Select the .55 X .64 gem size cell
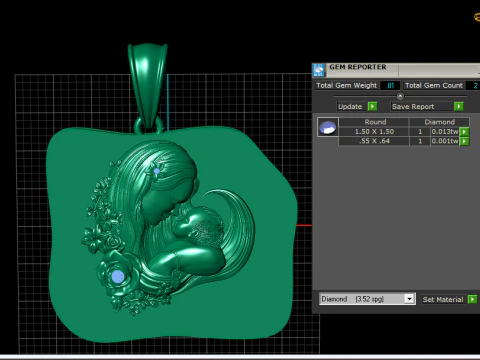The height and width of the screenshot is (360, 480). pyautogui.click(x=374, y=141)
